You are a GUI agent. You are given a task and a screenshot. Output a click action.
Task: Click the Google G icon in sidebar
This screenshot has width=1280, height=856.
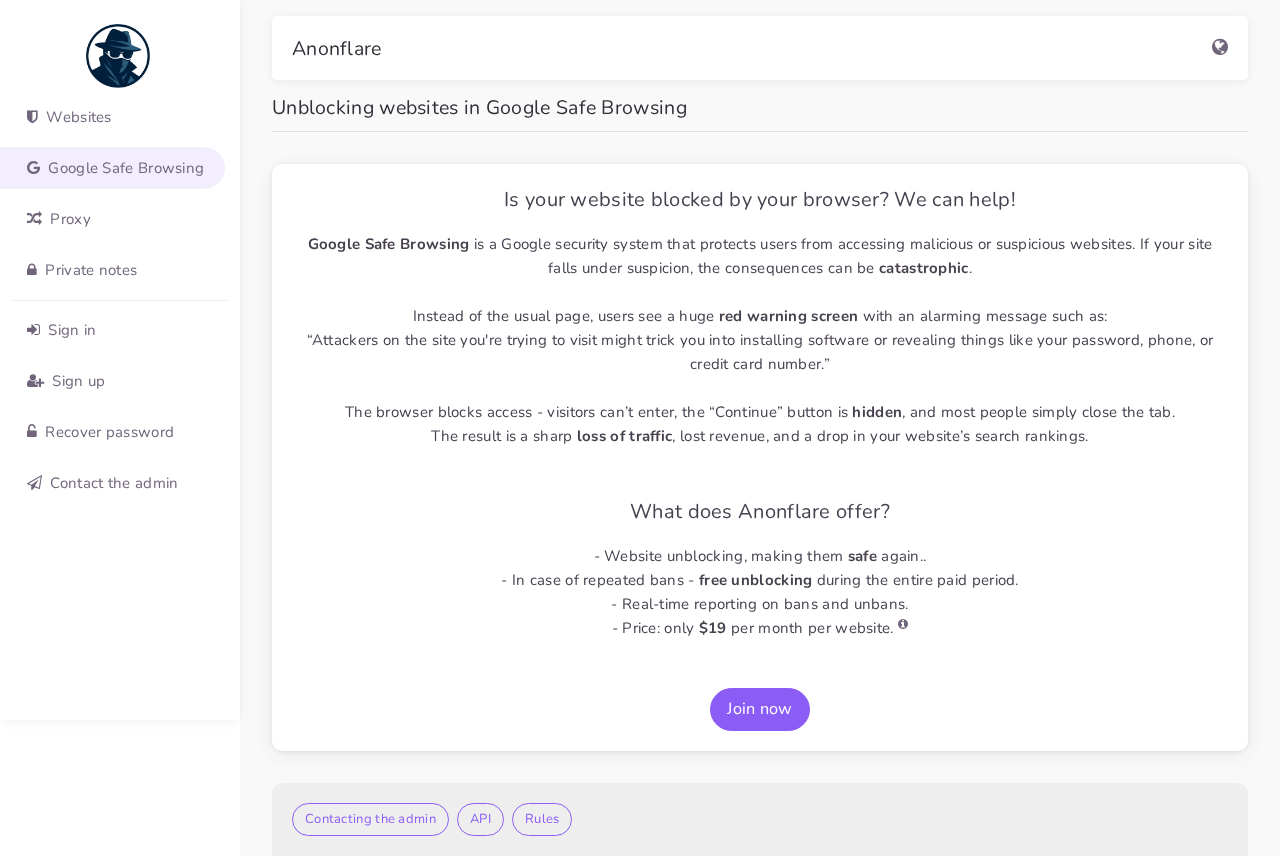(x=34, y=168)
